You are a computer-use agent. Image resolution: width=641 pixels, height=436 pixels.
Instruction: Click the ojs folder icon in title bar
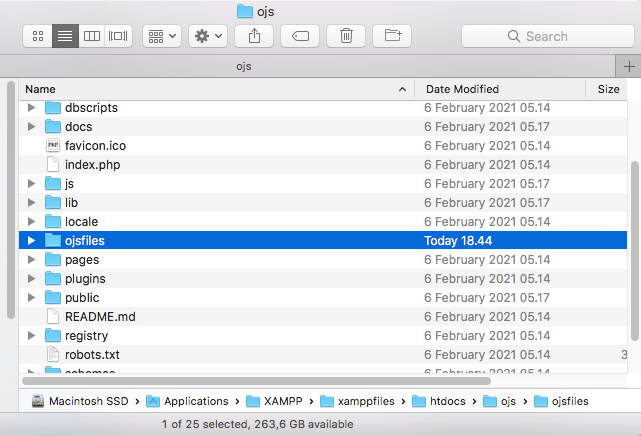(245, 11)
